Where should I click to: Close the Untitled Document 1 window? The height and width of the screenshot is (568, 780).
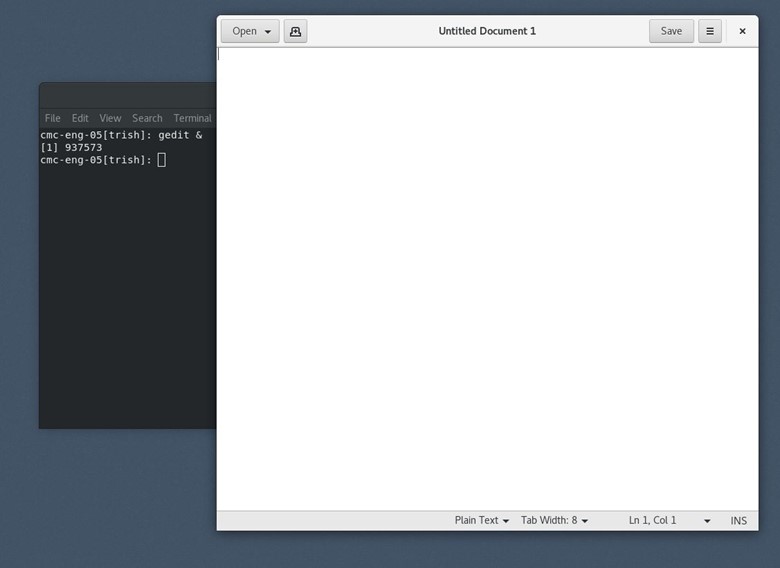tap(742, 31)
